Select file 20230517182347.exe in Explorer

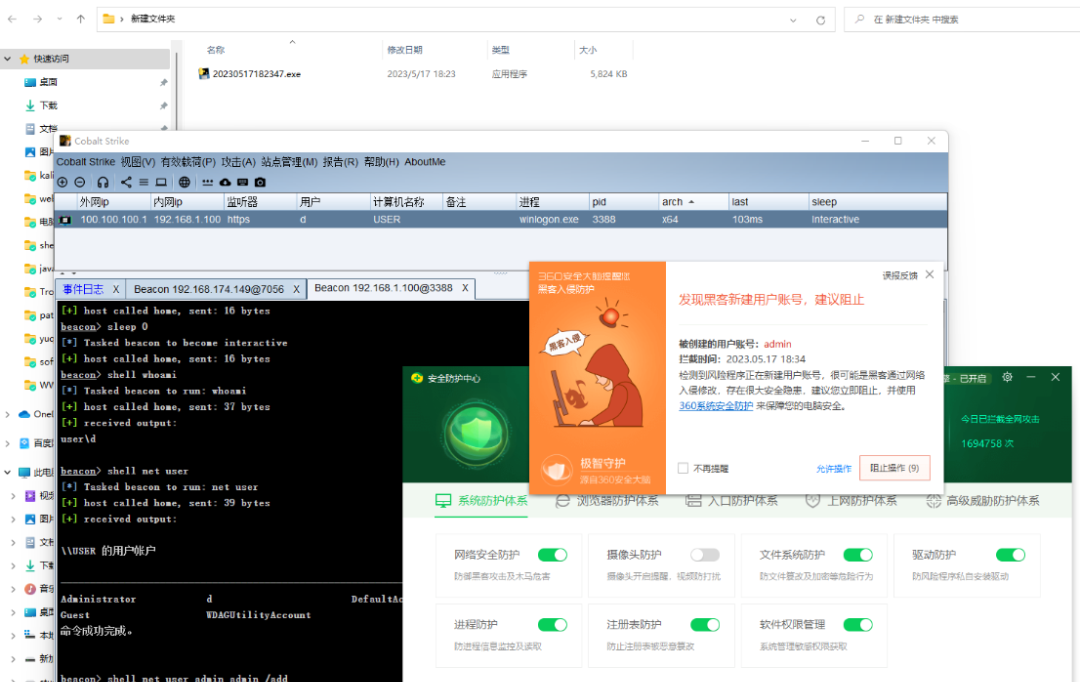coord(256,74)
